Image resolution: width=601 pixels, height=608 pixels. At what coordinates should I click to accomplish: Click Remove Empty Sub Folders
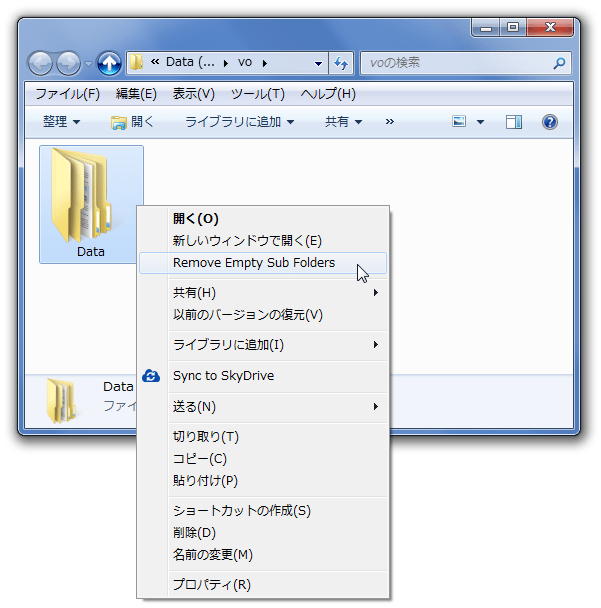[x=263, y=263]
